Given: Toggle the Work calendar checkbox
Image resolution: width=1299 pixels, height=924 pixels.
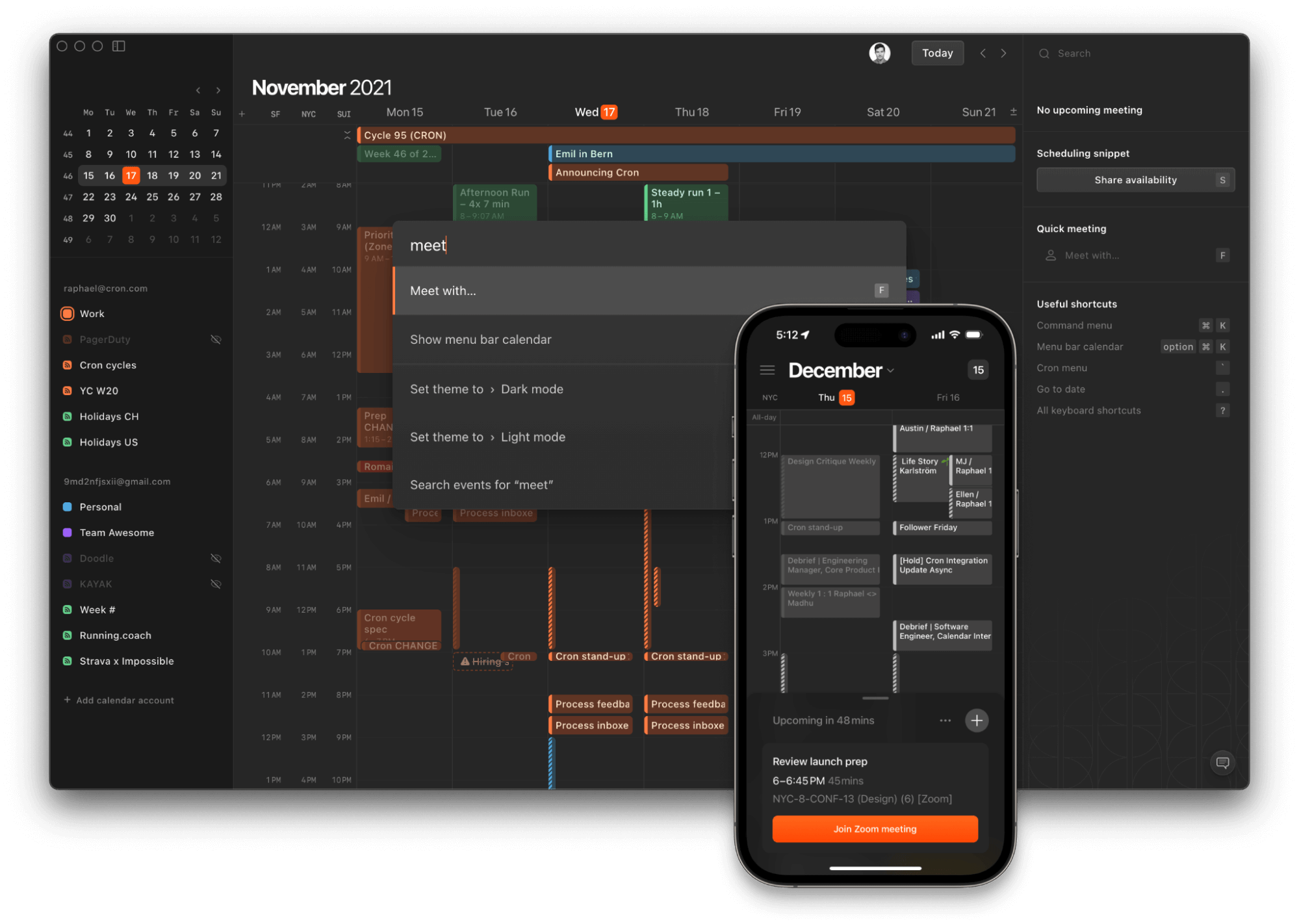Looking at the screenshot, I should (68, 314).
